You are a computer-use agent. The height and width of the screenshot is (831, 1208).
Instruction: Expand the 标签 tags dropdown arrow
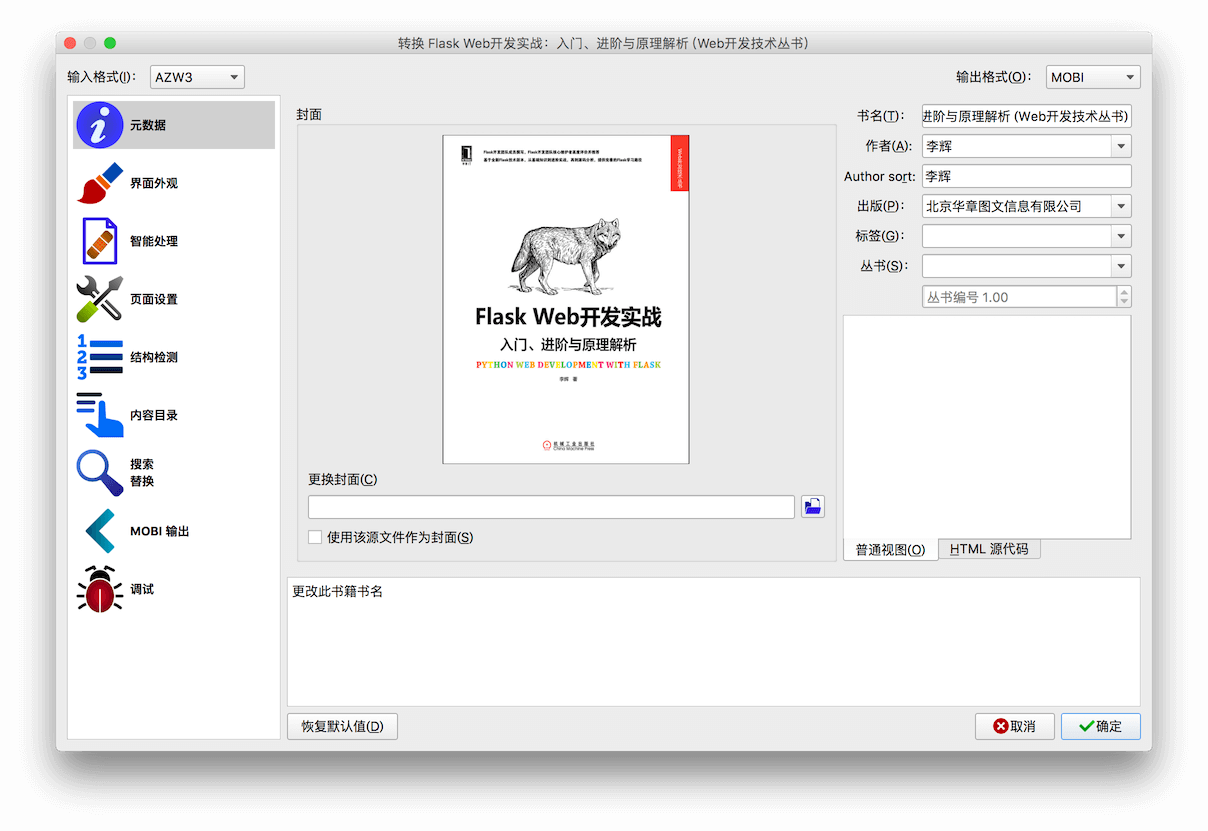(x=1121, y=236)
